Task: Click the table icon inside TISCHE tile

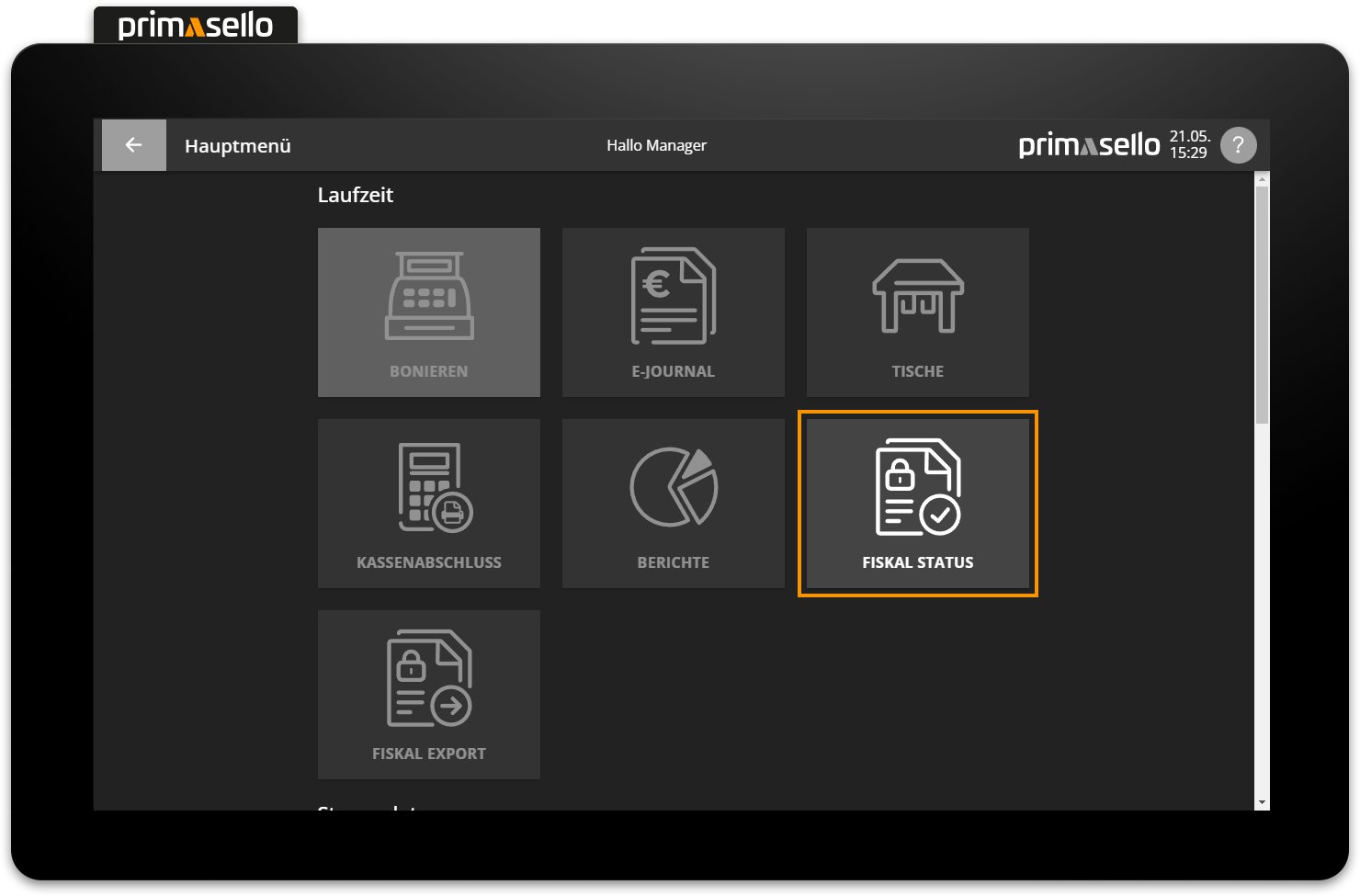Action: click(x=917, y=296)
